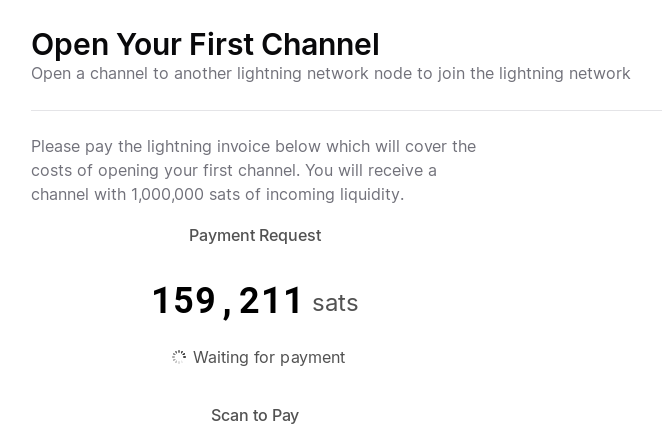Viewport: 662px width, 432px height.
Task: Click the 159,211 amount value
Action: (227, 301)
